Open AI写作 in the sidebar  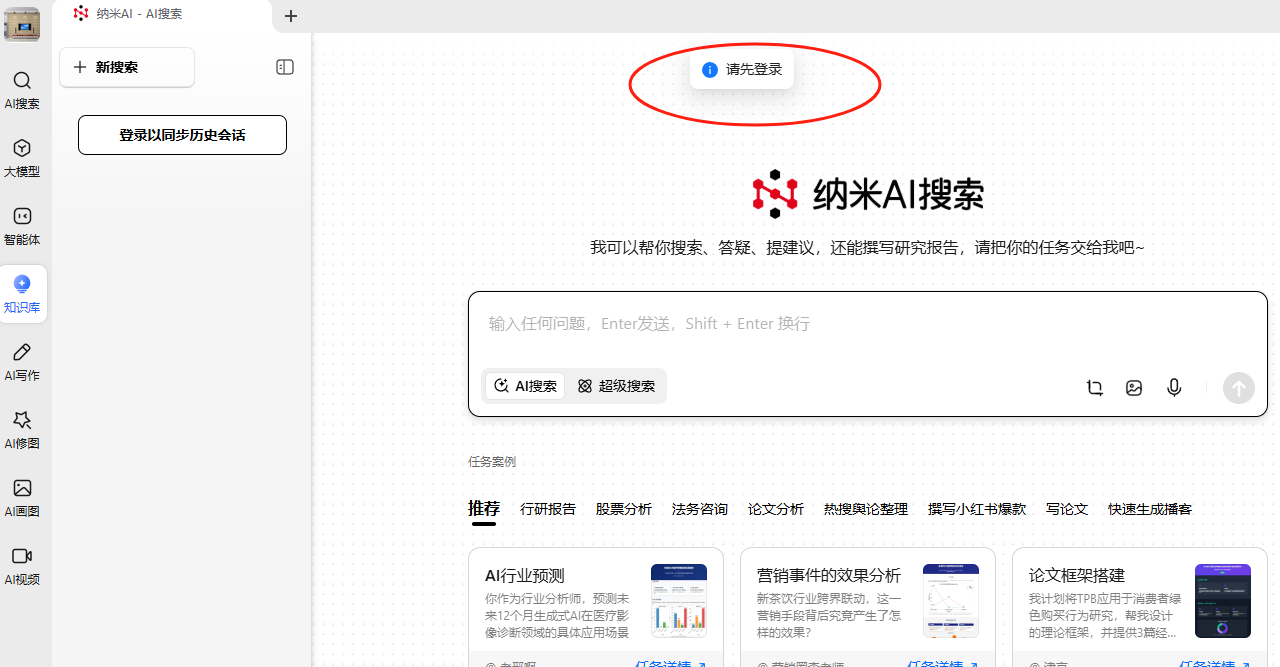point(22,362)
